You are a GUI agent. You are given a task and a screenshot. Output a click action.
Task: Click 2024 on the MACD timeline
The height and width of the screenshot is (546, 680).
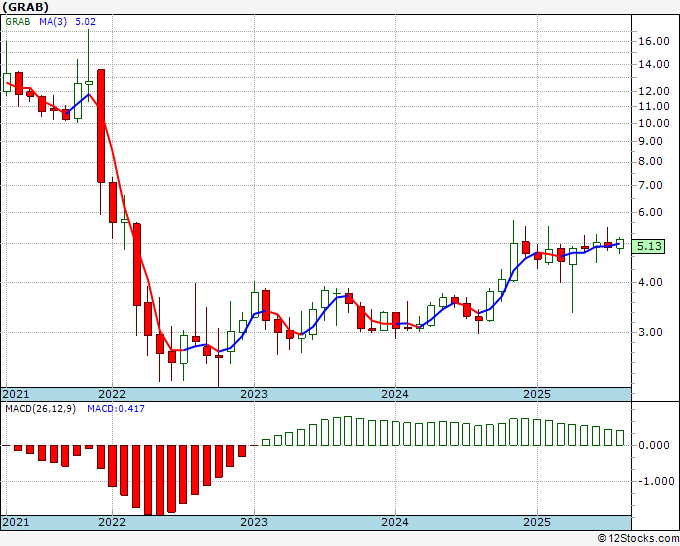tap(395, 522)
